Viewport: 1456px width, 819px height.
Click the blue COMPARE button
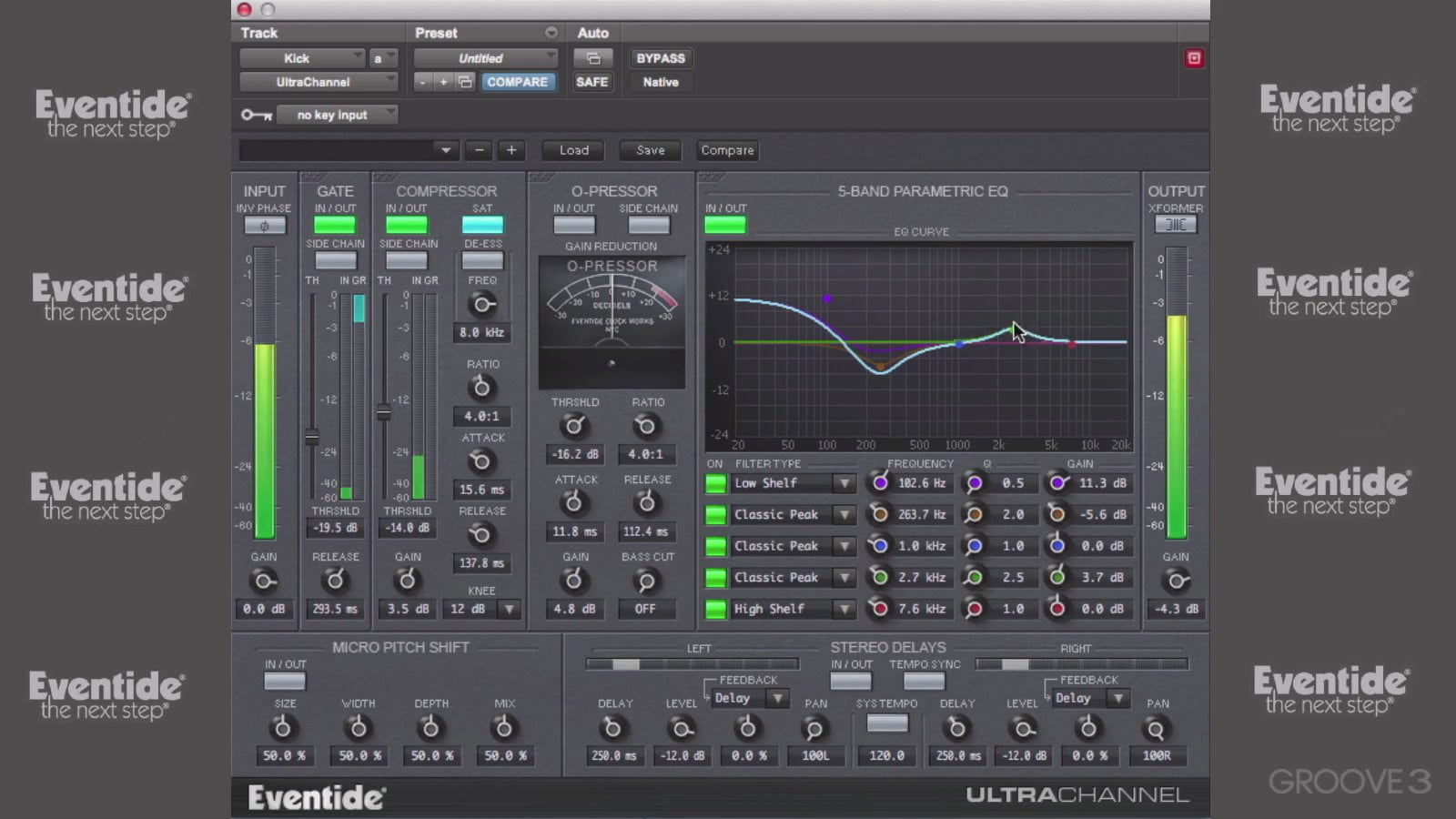[517, 82]
